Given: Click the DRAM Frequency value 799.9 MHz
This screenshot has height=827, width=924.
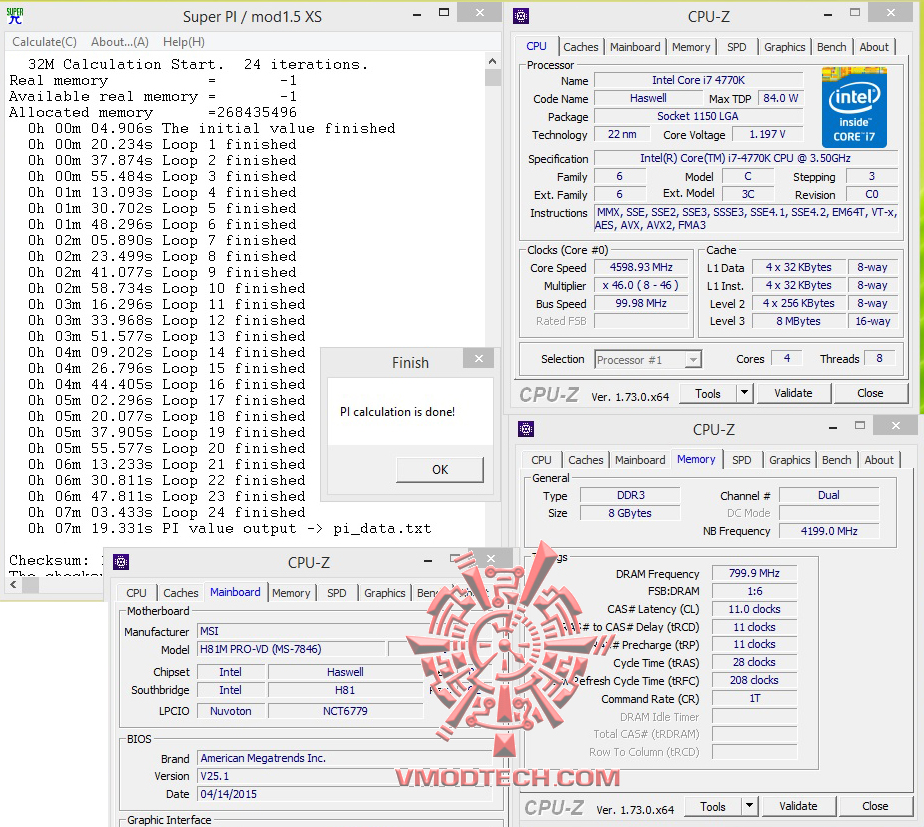Looking at the screenshot, I should pos(754,573).
